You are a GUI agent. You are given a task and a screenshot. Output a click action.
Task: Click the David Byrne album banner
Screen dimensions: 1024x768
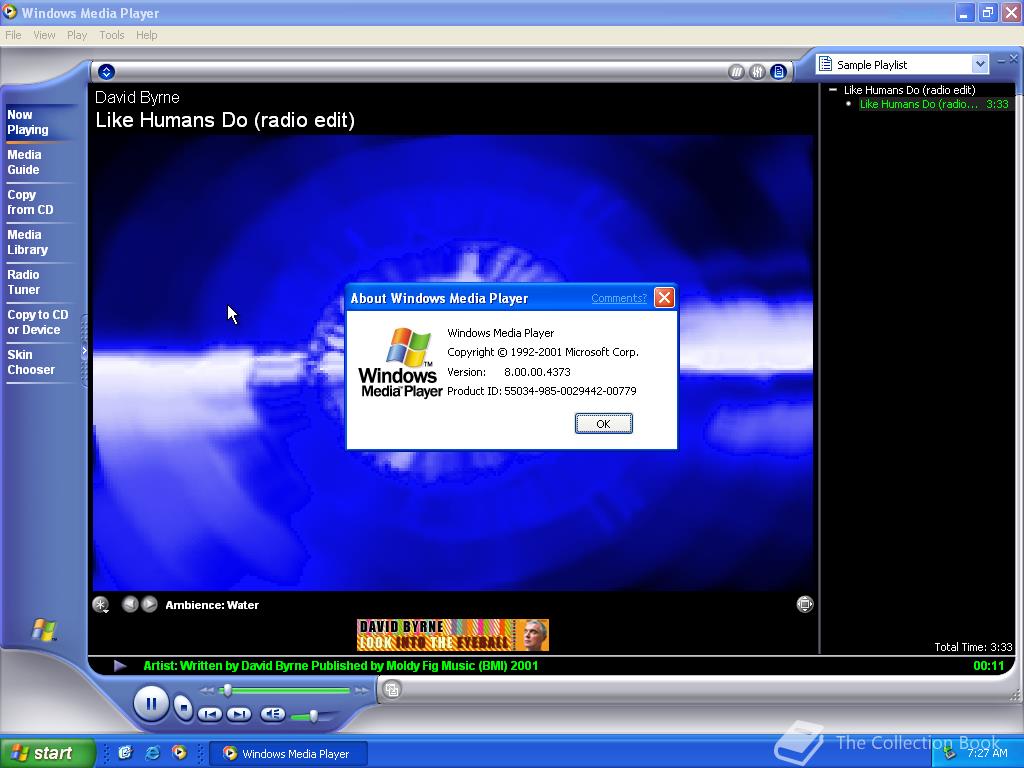pyautogui.click(x=453, y=635)
